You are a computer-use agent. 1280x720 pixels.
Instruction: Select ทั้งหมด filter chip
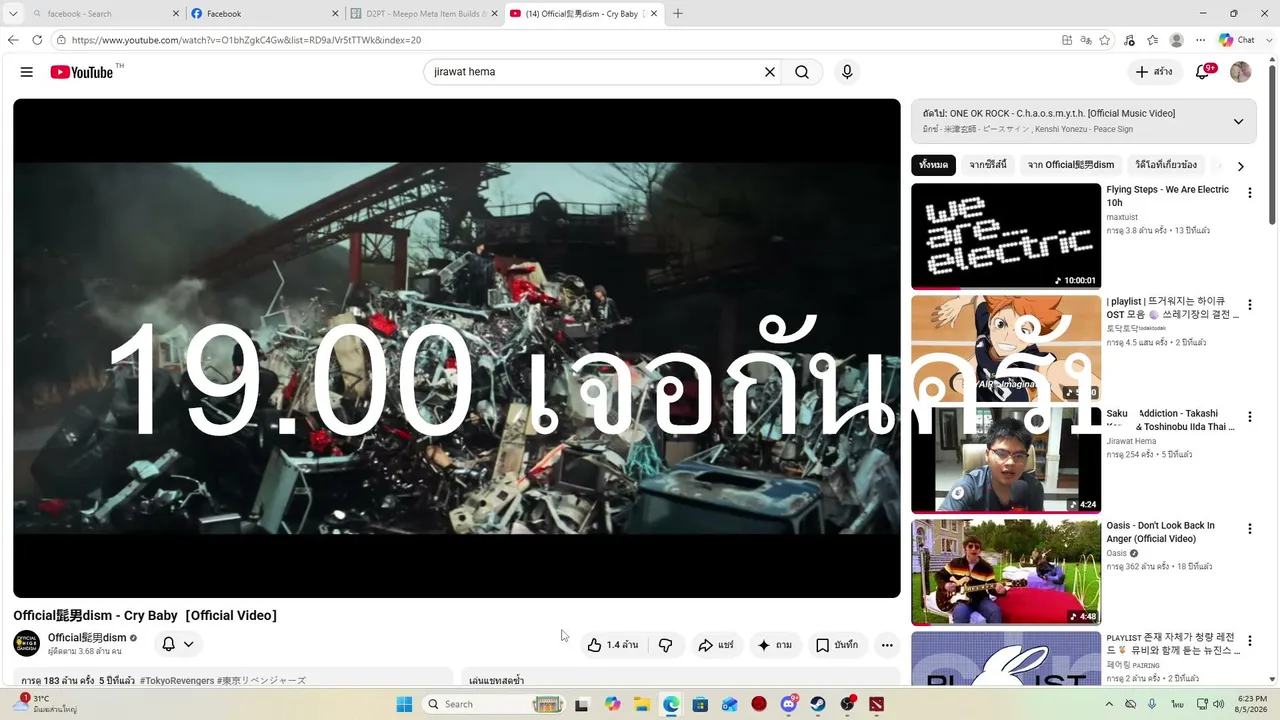click(x=933, y=165)
